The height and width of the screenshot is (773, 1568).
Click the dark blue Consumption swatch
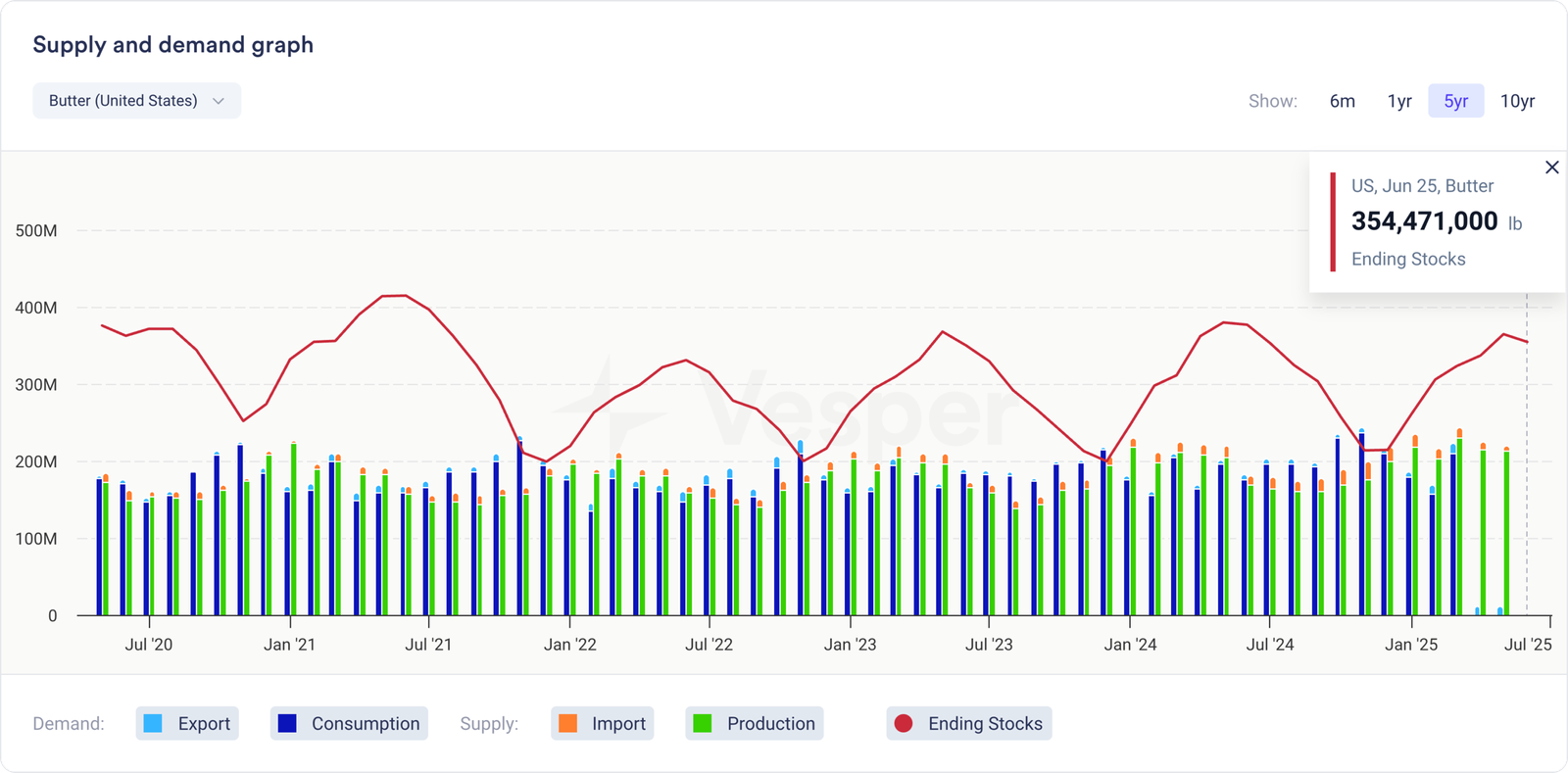(x=287, y=724)
